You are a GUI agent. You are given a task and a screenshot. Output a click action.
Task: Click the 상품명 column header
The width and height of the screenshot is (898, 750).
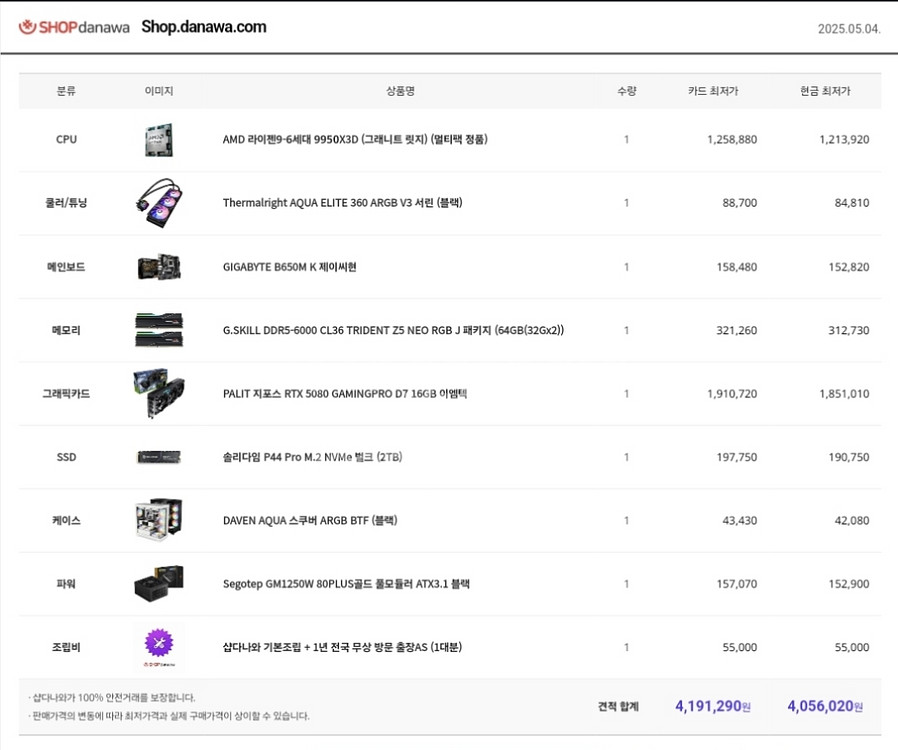pyautogui.click(x=400, y=91)
